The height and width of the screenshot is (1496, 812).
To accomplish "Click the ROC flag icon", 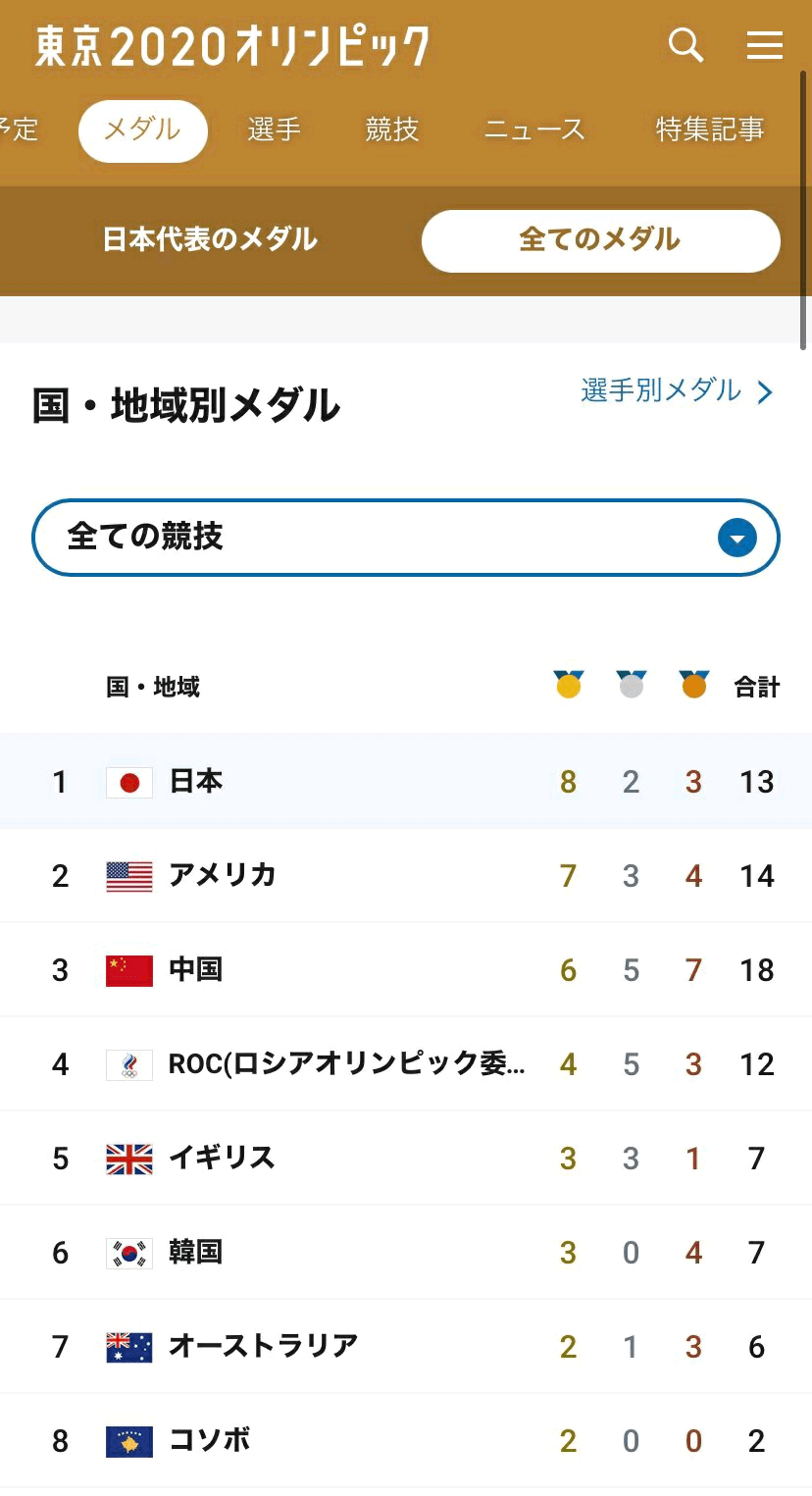I will click(129, 1064).
